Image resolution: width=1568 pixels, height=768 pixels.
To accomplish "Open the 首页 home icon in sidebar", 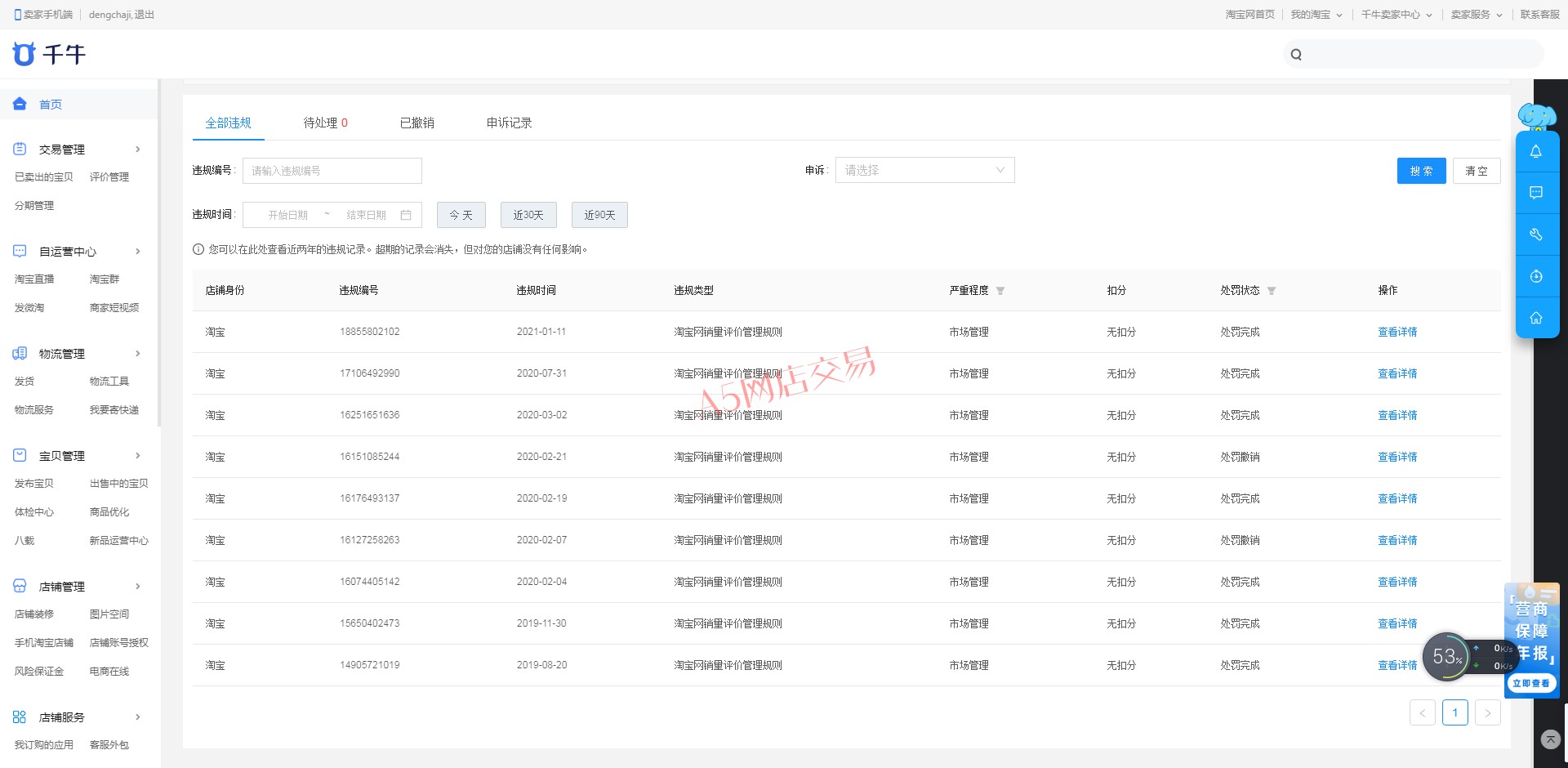I will click(20, 104).
